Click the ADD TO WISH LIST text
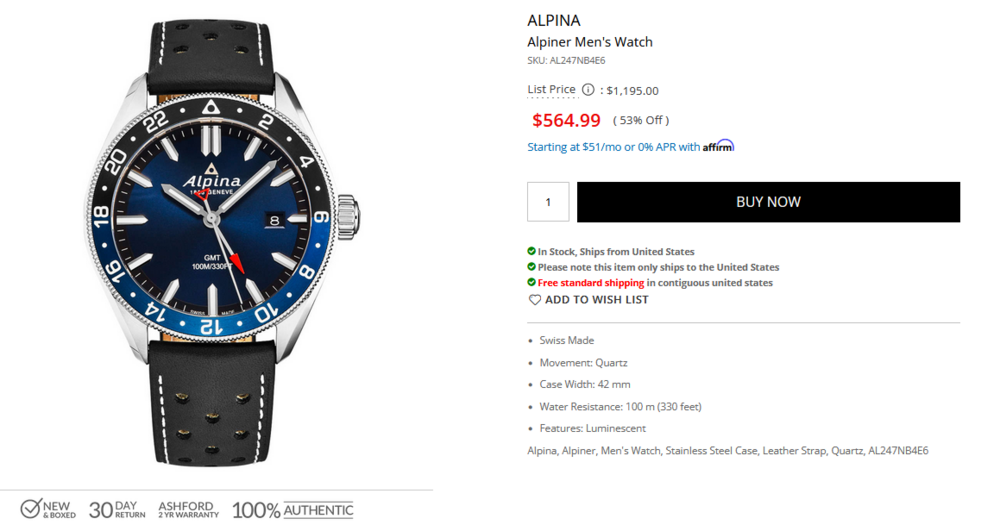Screen dimensions: 1000x531 coord(596,300)
